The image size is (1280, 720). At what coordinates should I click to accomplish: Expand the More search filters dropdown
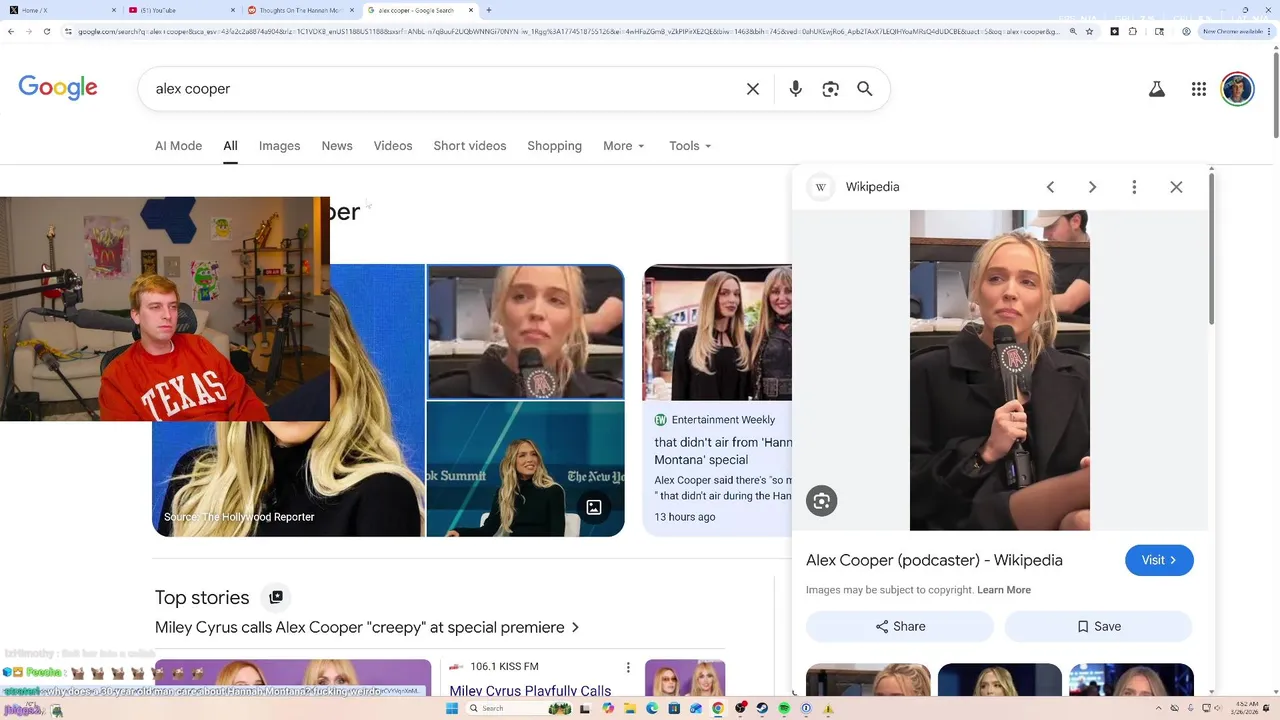624,146
